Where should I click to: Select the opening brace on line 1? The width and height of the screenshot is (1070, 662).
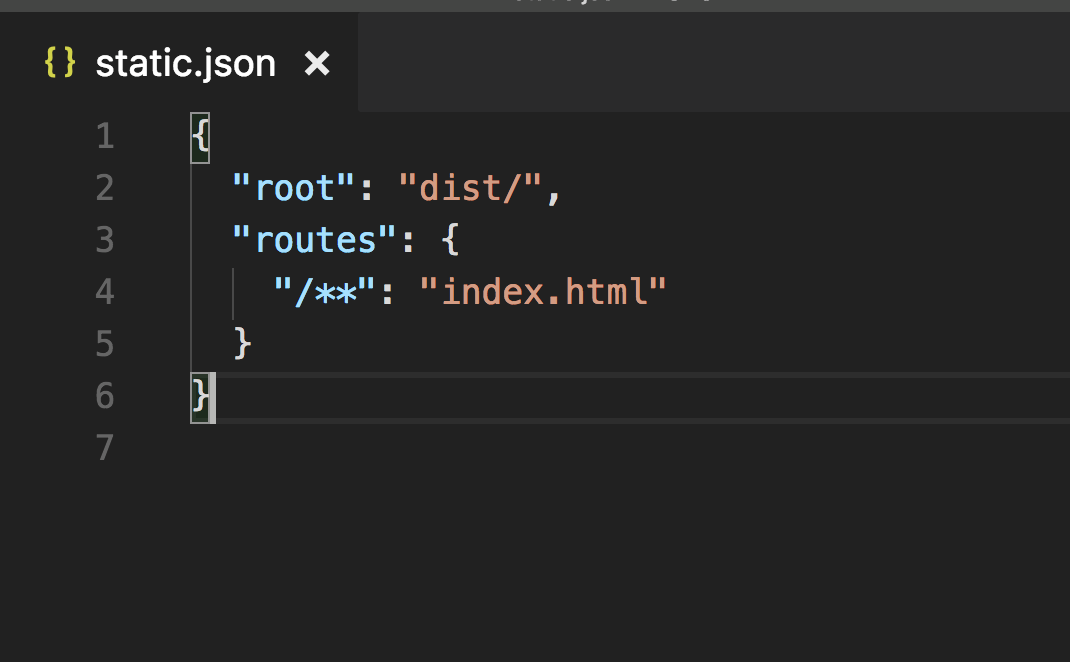198,136
